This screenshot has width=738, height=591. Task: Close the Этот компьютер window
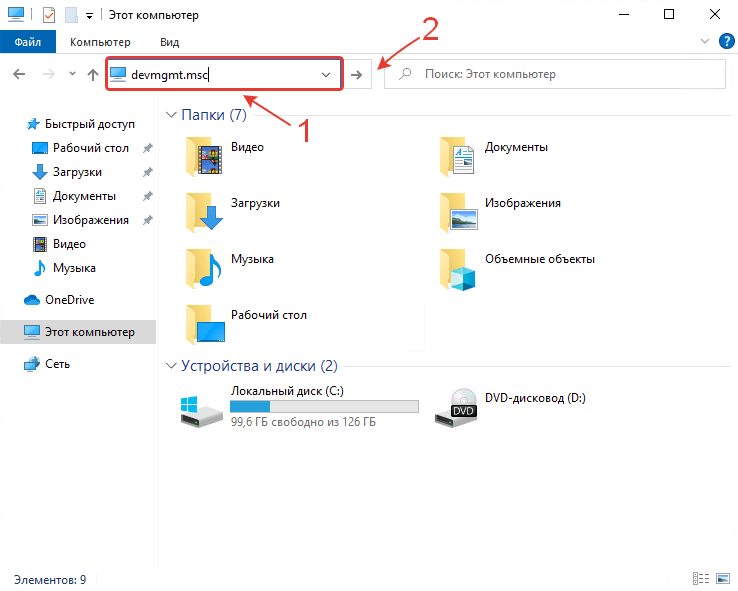(x=714, y=15)
